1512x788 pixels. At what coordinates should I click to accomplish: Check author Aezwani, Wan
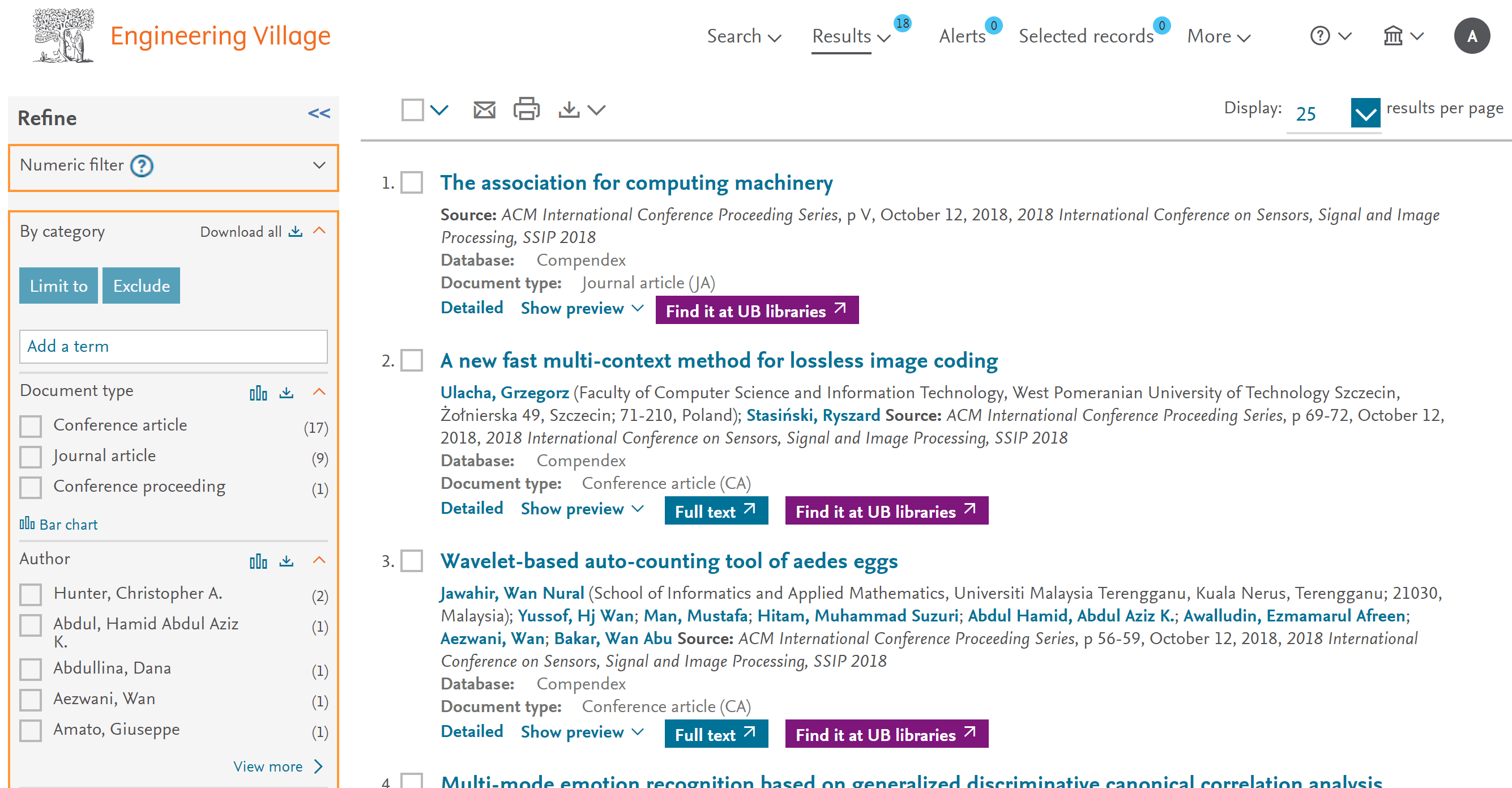point(31,700)
